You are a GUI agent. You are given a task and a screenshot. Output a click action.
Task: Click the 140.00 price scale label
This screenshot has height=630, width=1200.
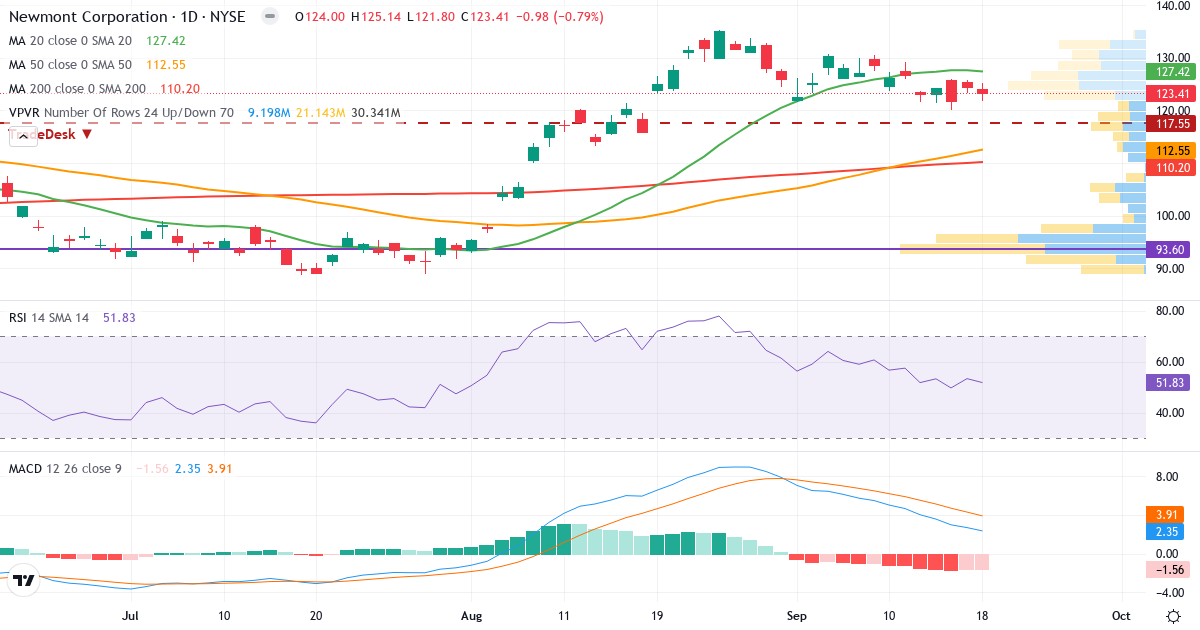coord(1171,6)
